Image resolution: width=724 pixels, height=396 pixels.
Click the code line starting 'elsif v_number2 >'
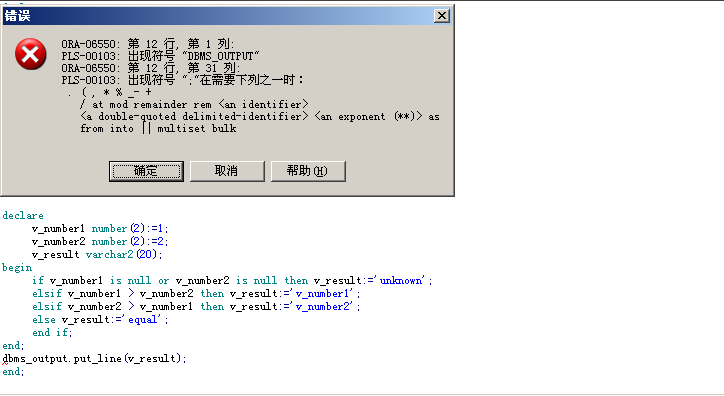pyautogui.click(x=196, y=306)
